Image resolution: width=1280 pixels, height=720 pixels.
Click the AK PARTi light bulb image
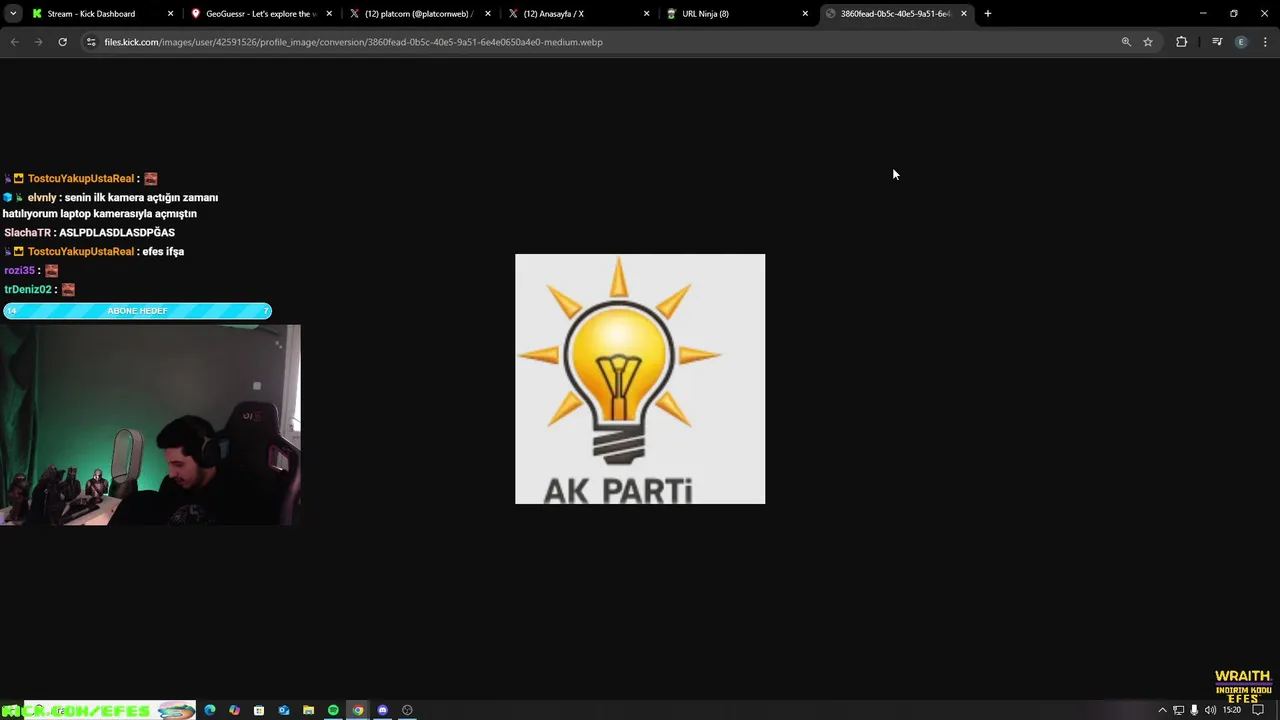(x=640, y=379)
